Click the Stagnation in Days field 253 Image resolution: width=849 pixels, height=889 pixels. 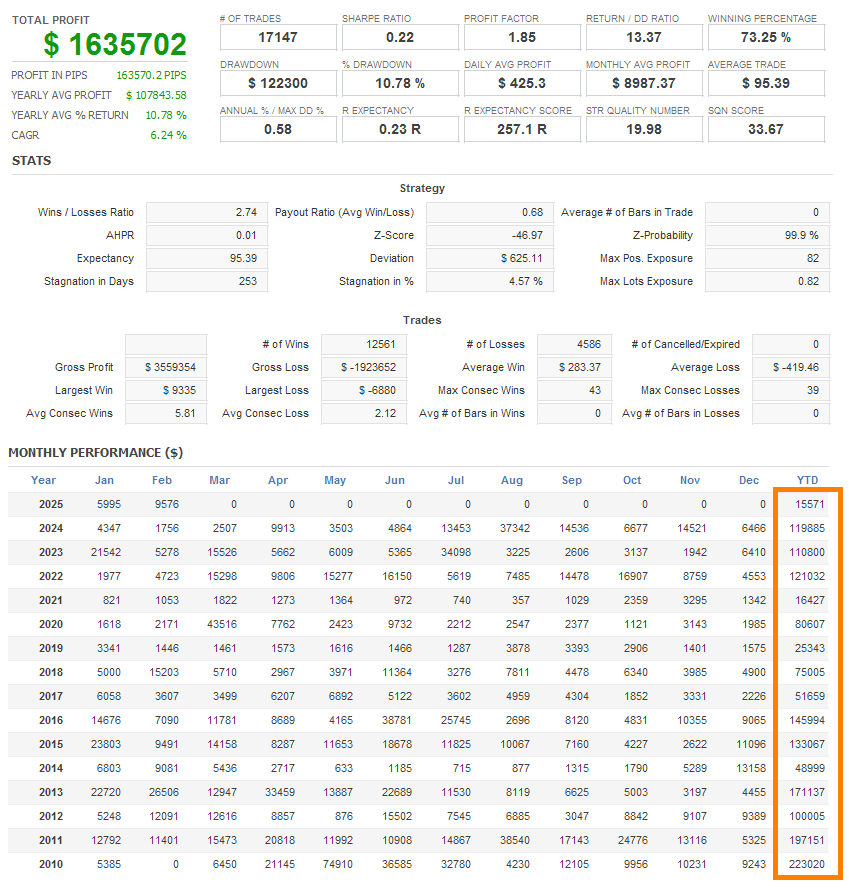(206, 281)
